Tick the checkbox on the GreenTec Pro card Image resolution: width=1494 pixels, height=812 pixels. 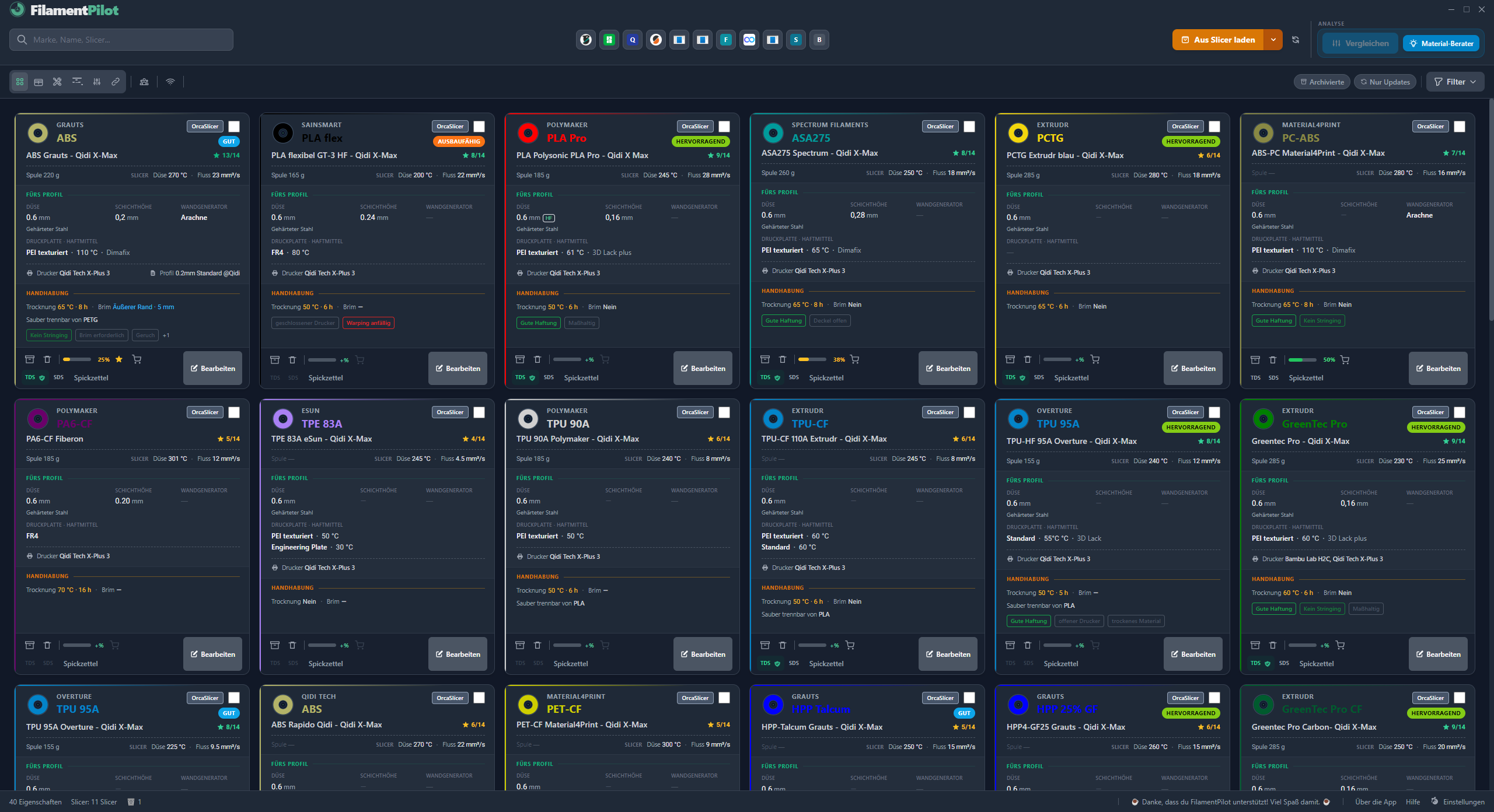1460,412
